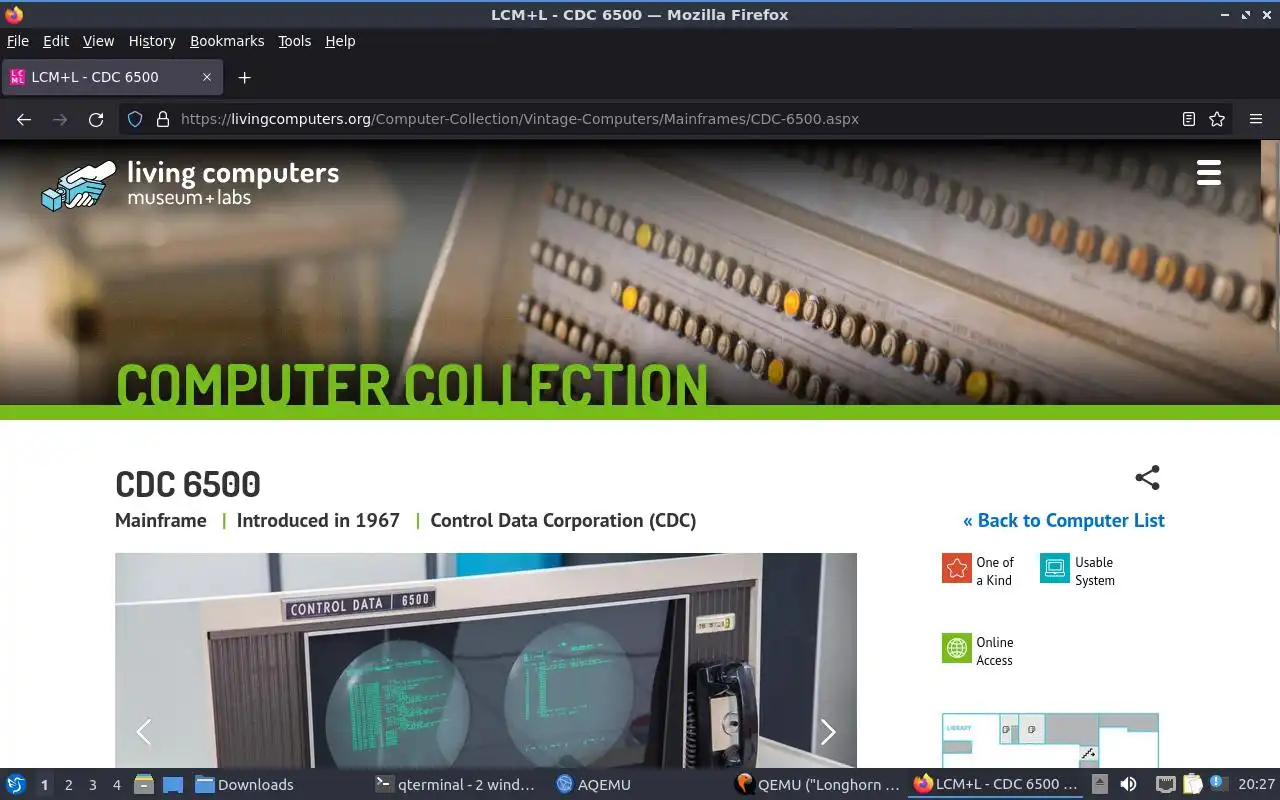The width and height of the screenshot is (1280, 800).
Task: Switch to the QEMU Longhorn window
Action: [817, 784]
